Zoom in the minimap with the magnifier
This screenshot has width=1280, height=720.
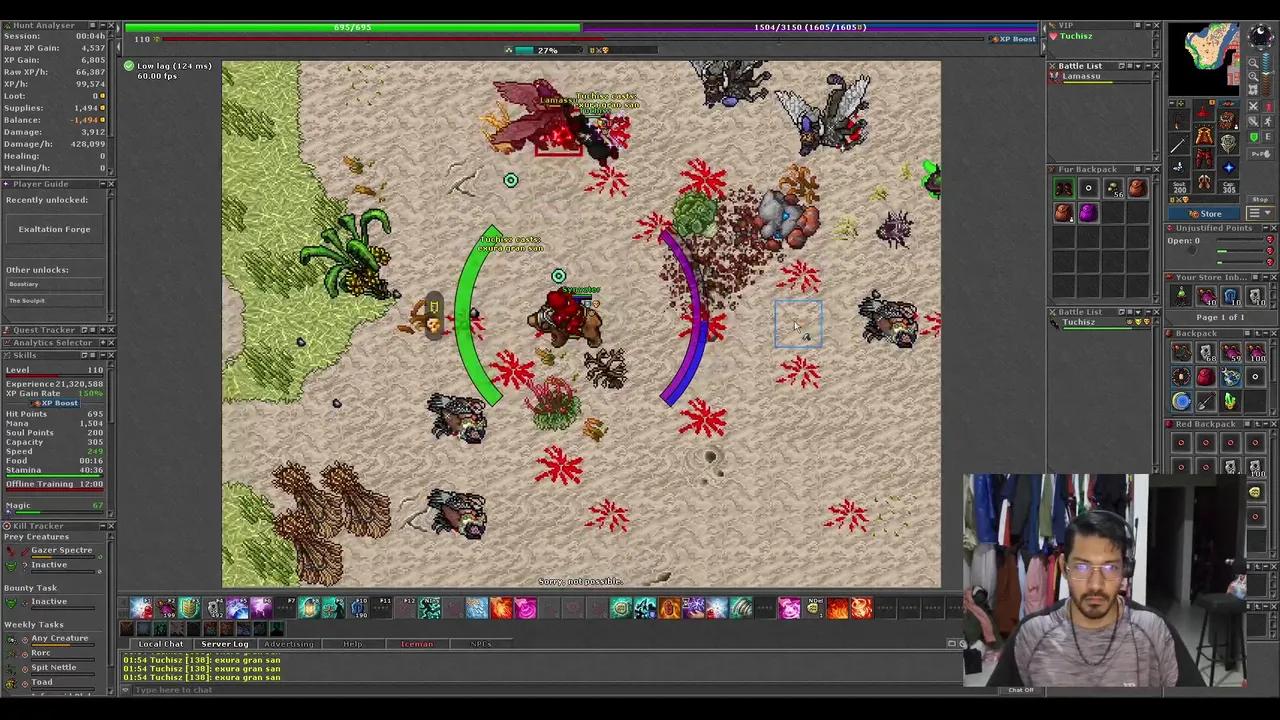[1254, 77]
